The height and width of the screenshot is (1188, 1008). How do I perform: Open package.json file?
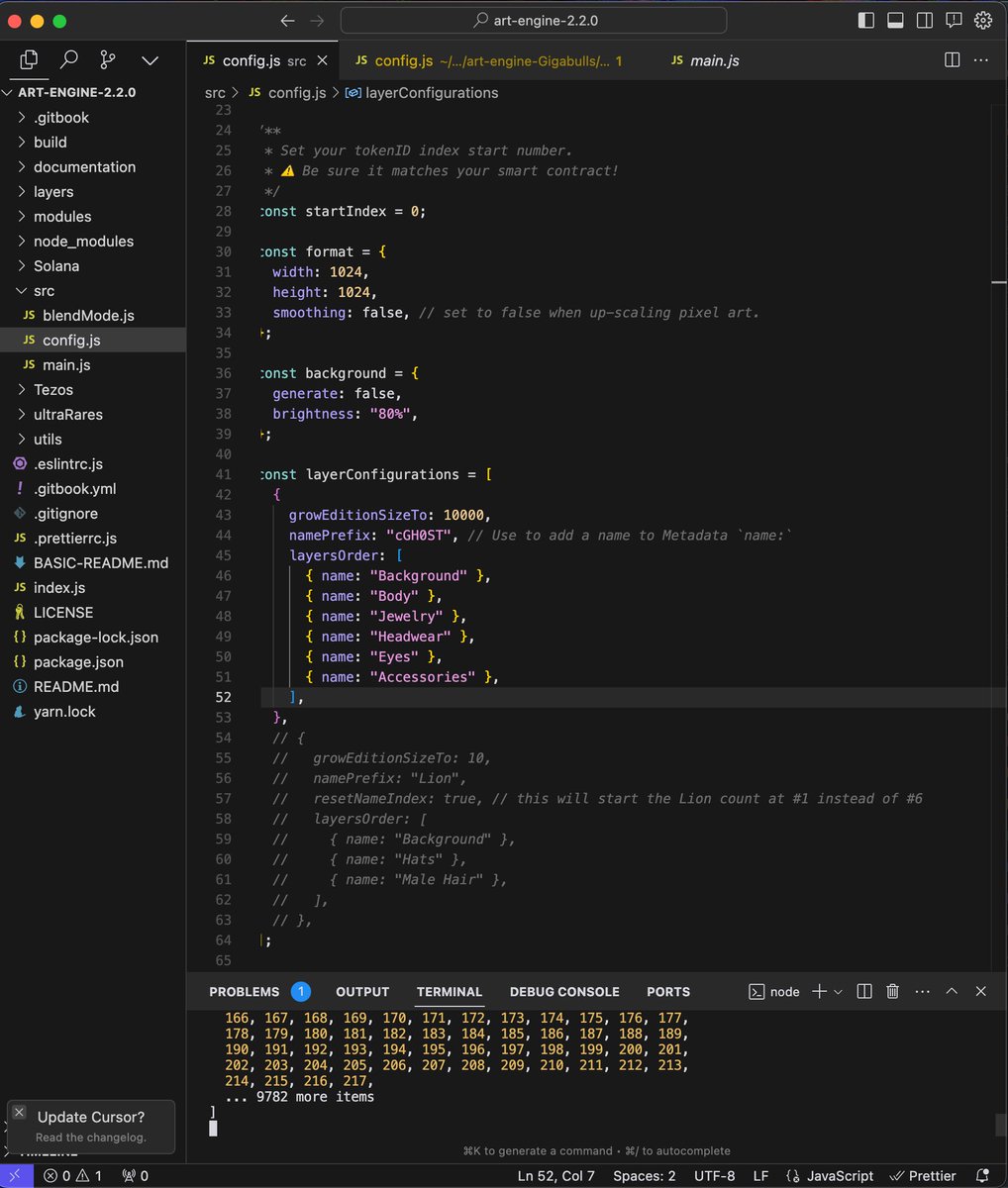[x=93, y=661]
